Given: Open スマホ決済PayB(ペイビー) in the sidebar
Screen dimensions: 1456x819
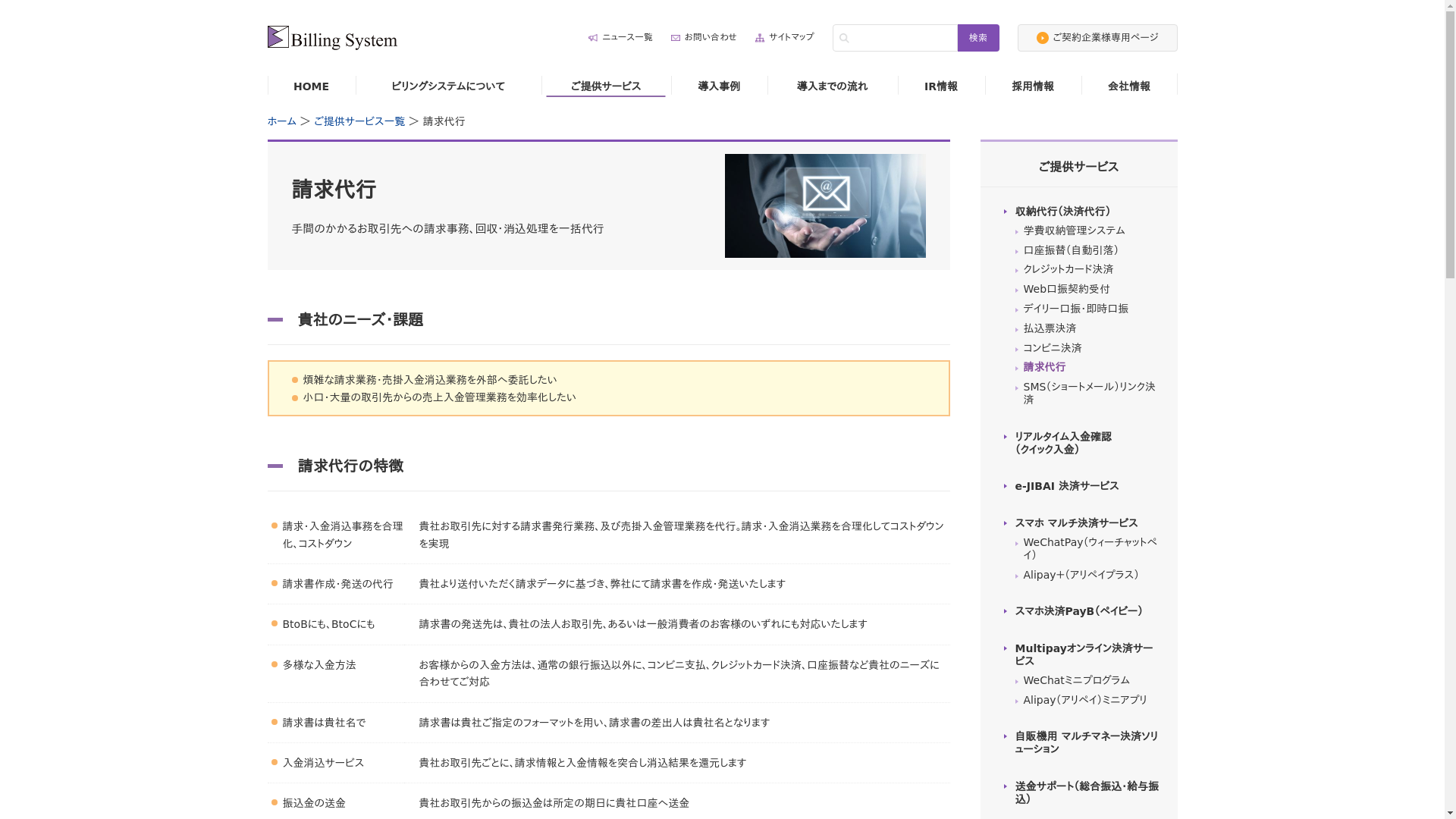Looking at the screenshot, I should pos(1078,611).
